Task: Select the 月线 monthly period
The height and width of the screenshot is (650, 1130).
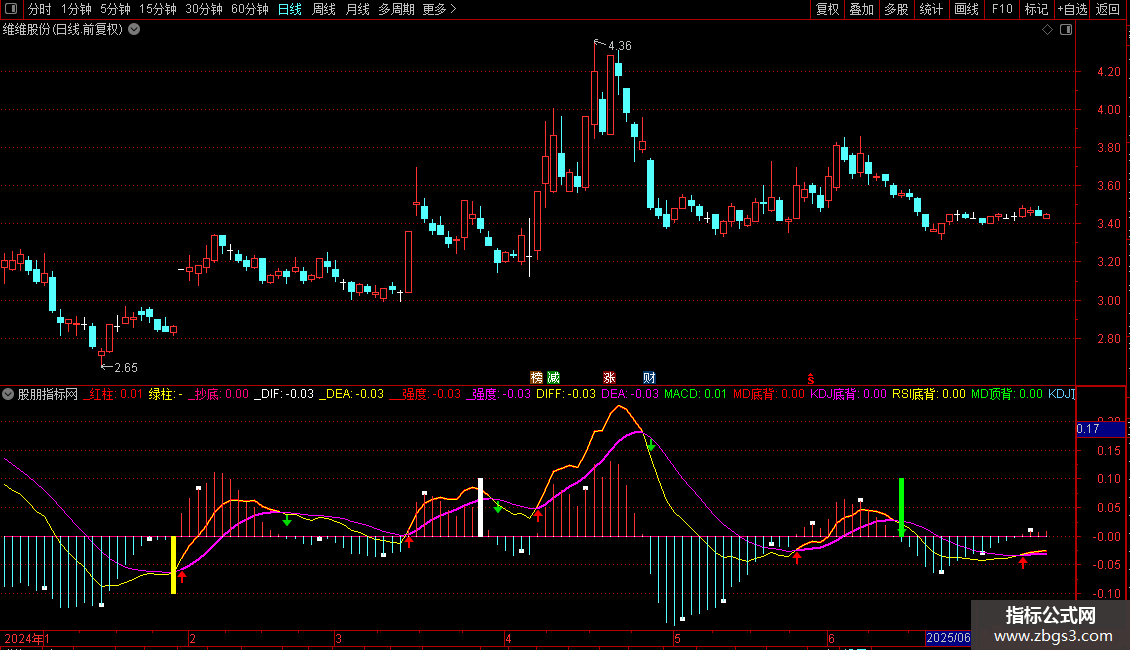Action: pos(357,9)
